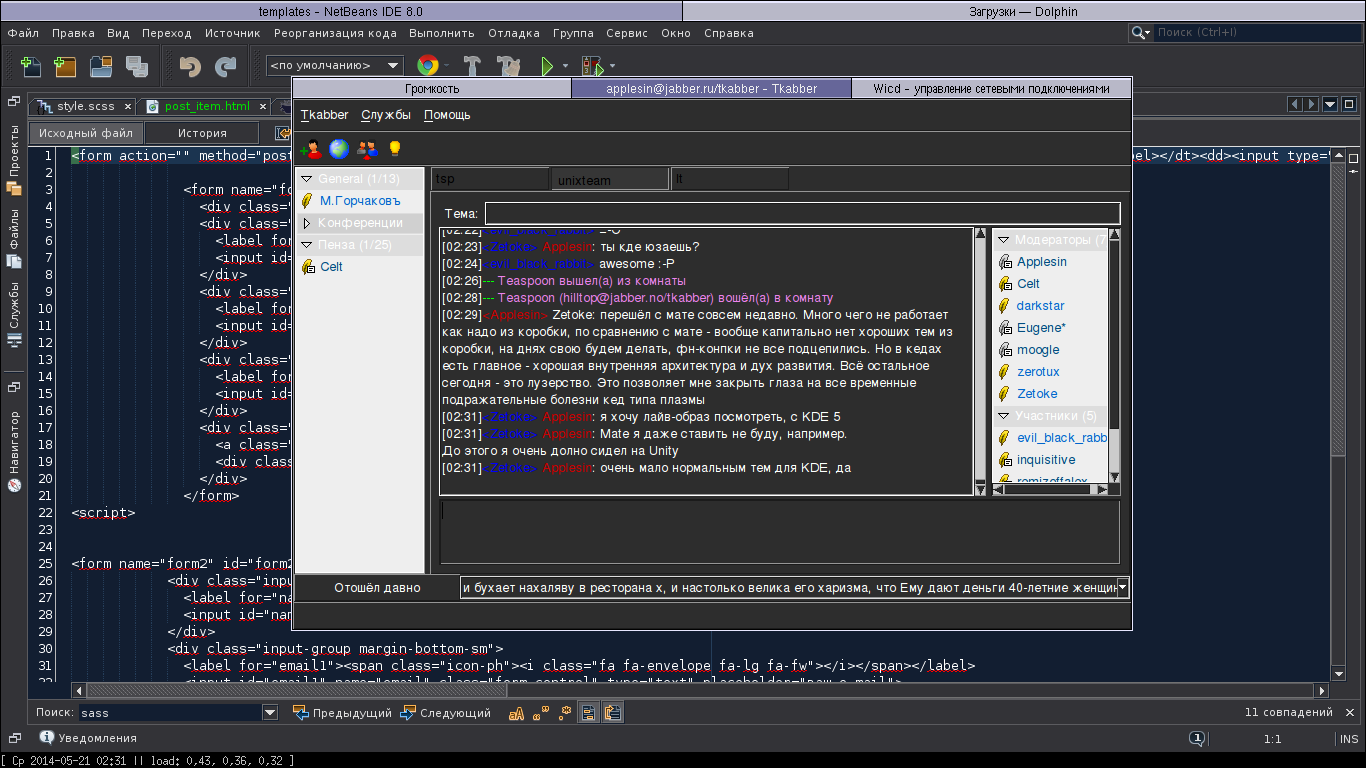Collapse the Участники (5) participants group

click(x=1003, y=416)
